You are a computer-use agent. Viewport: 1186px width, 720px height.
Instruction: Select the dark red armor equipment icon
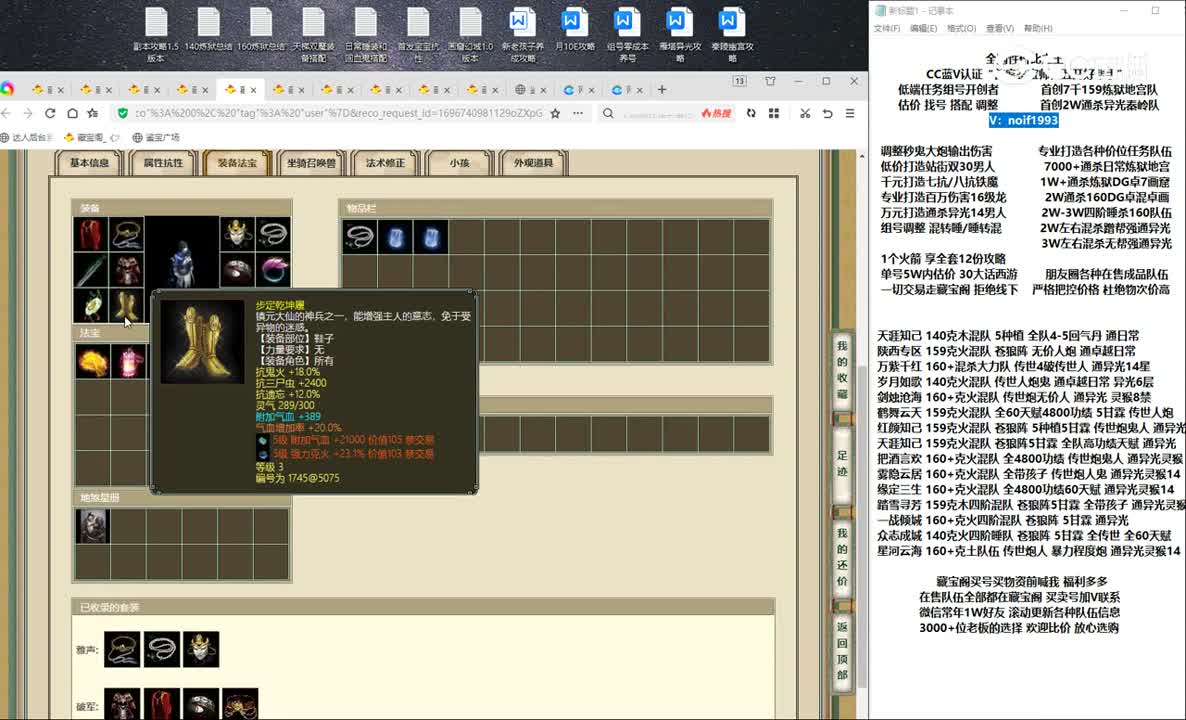tap(126, 270)
